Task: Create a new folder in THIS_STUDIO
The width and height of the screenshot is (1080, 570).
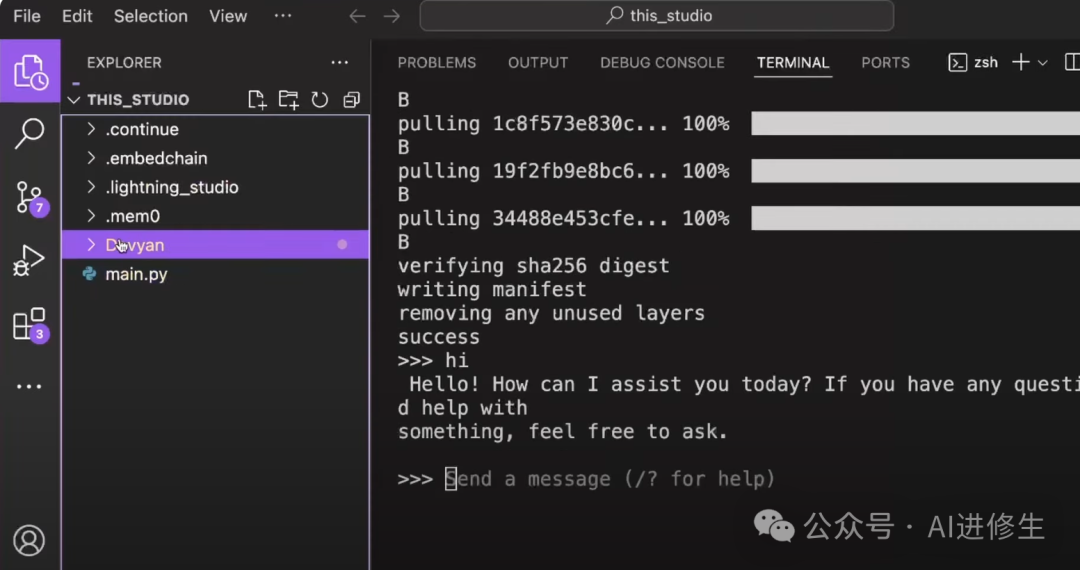Action: (x=289, y=100)
